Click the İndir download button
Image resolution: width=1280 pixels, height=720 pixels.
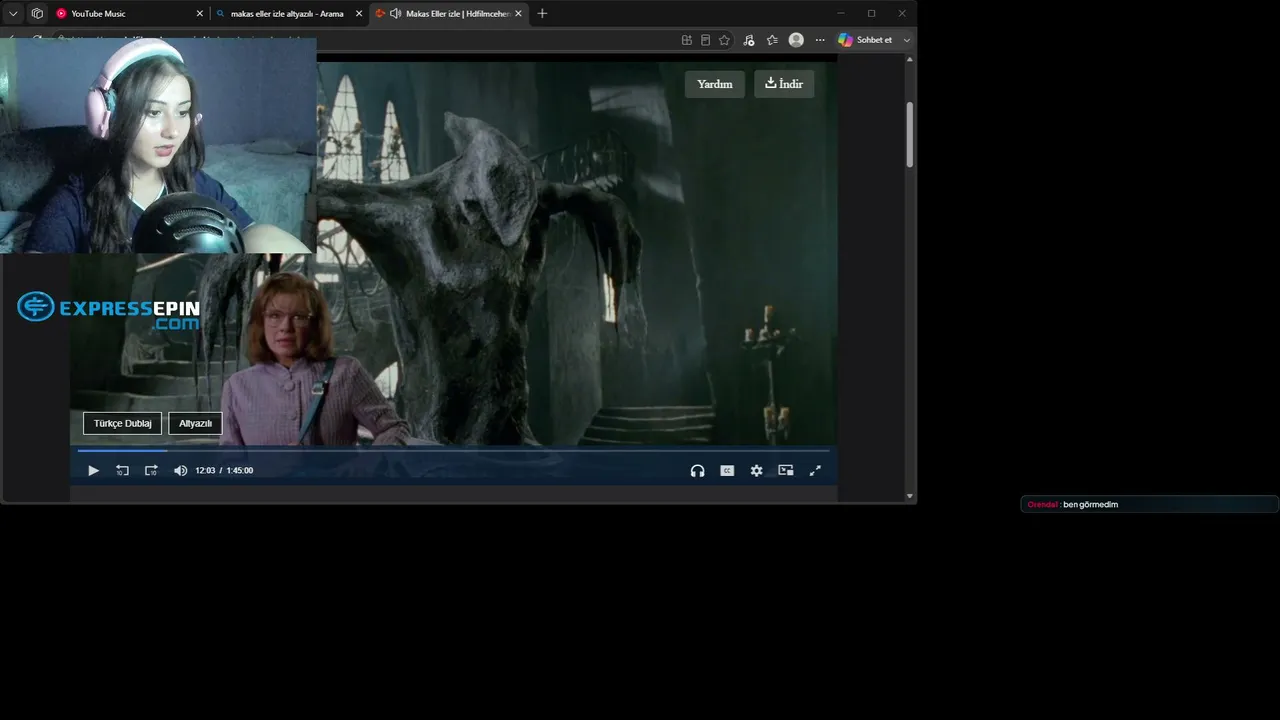point(784,84)
